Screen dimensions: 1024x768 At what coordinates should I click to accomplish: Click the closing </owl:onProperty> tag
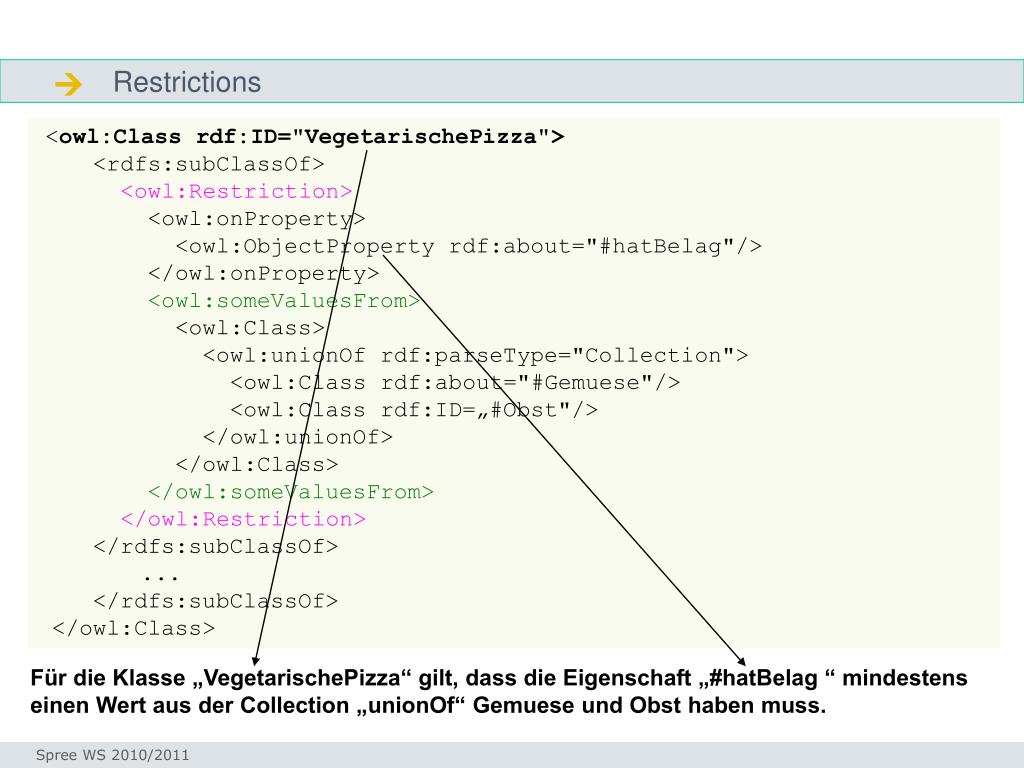(x=264, y=274)
